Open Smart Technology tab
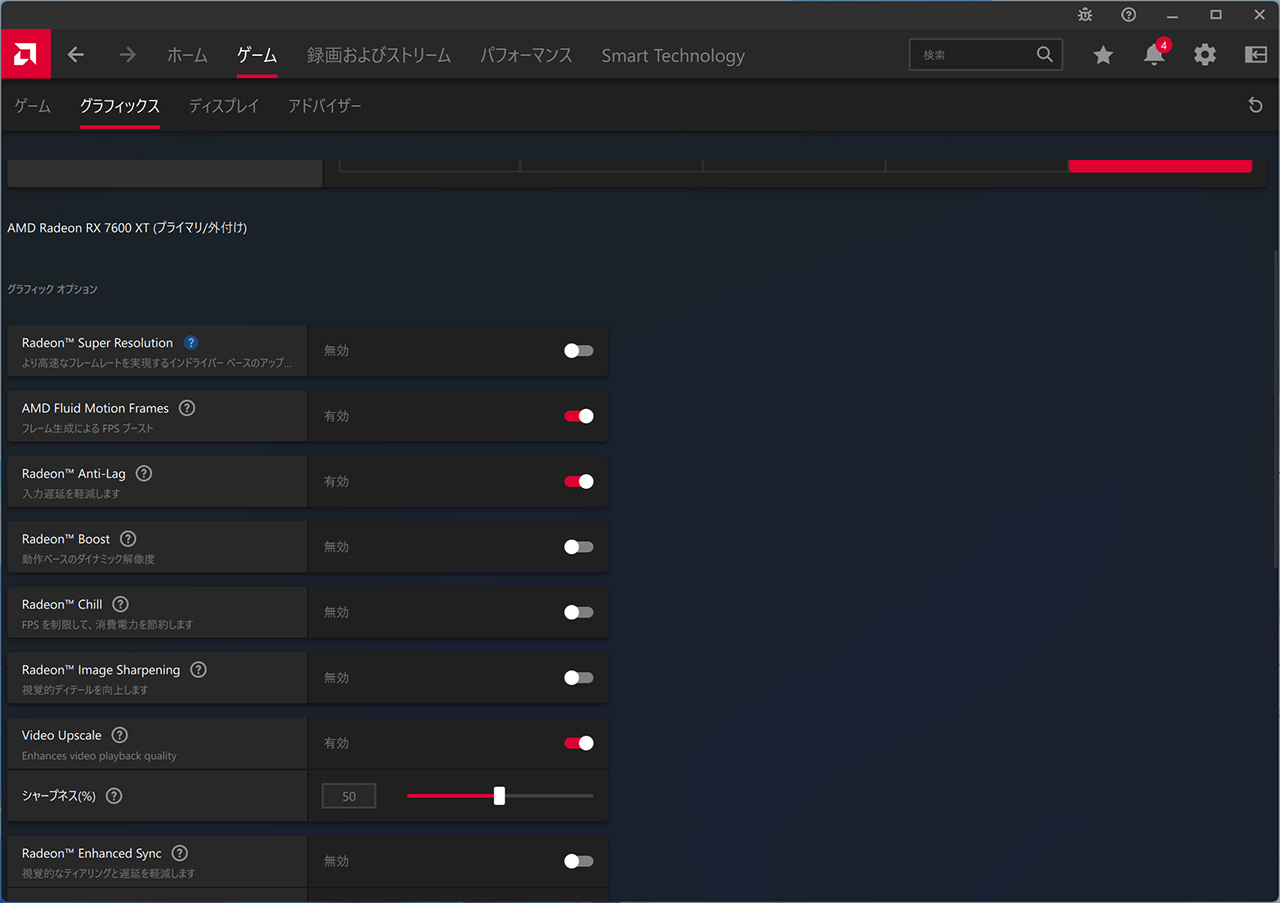The image size is (1280, 903). (673, 56)
